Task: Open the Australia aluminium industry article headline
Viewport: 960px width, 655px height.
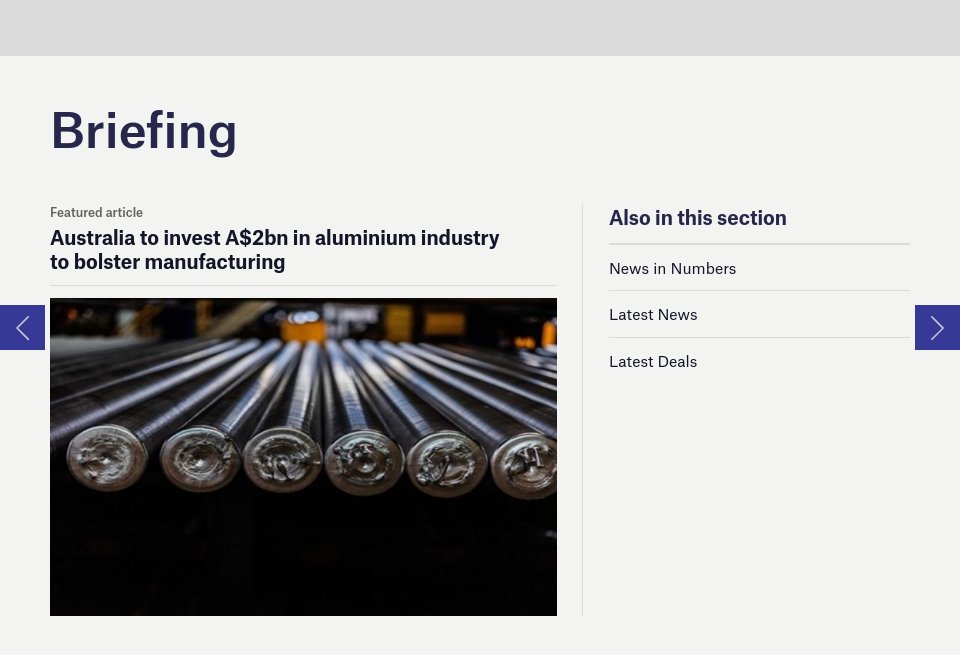Action: 274,250
